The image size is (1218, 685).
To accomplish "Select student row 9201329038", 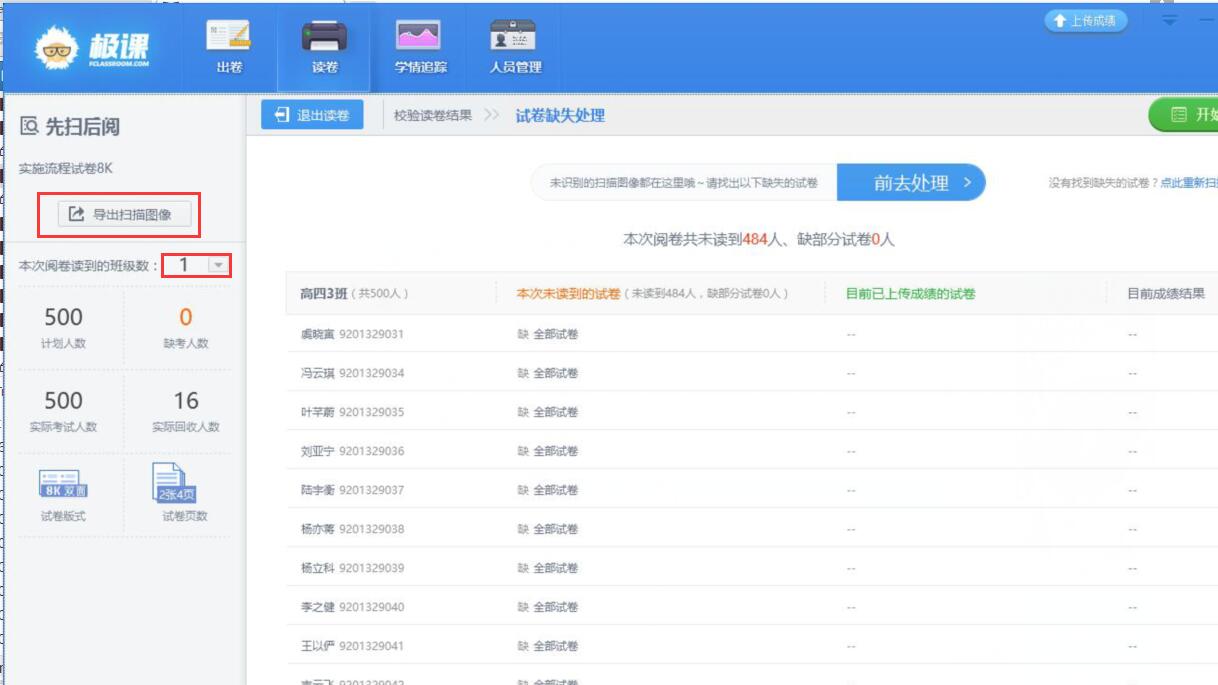I will click(x=752, y=529).
